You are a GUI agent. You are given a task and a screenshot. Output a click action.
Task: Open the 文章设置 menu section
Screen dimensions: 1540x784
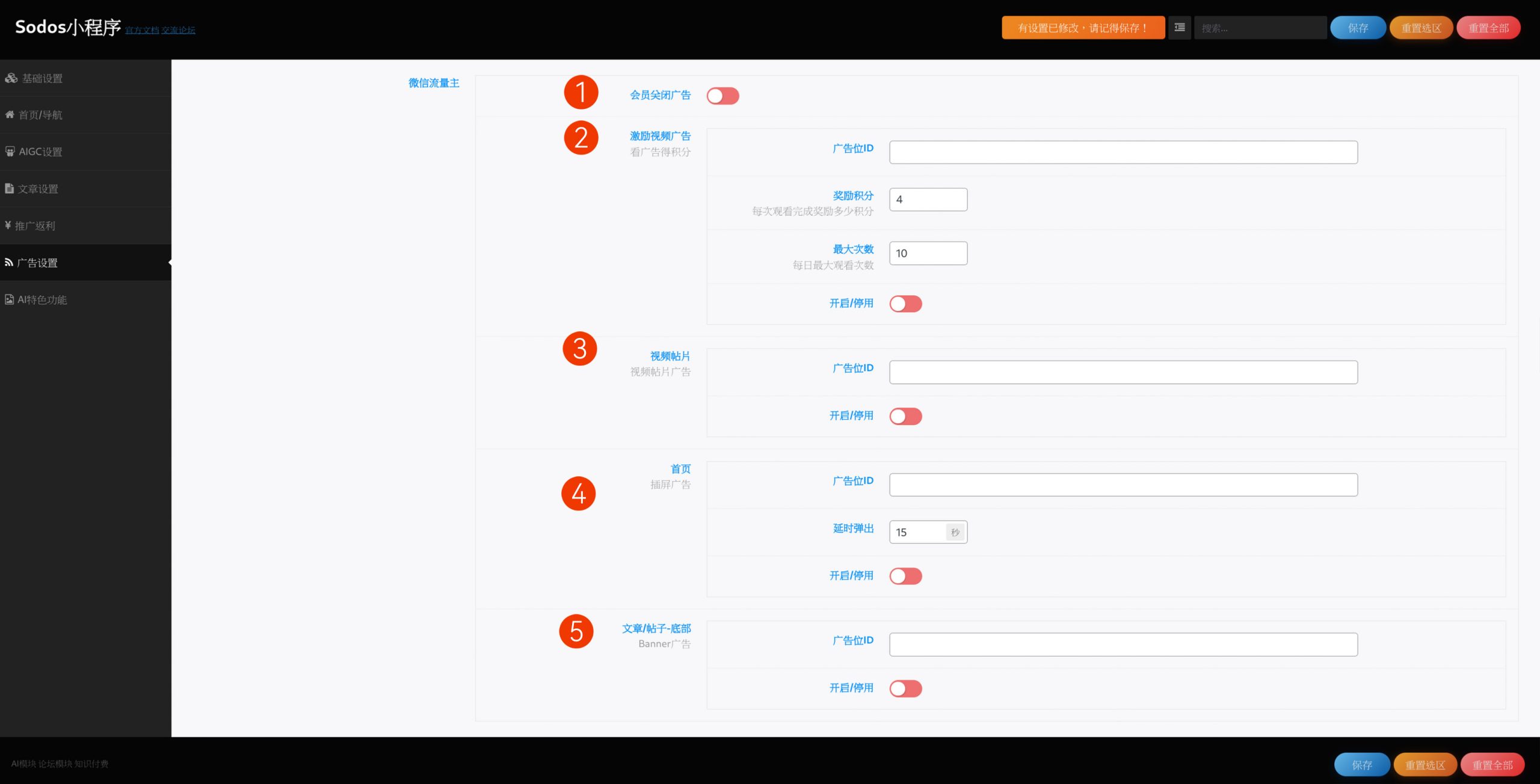pos(38,189)
